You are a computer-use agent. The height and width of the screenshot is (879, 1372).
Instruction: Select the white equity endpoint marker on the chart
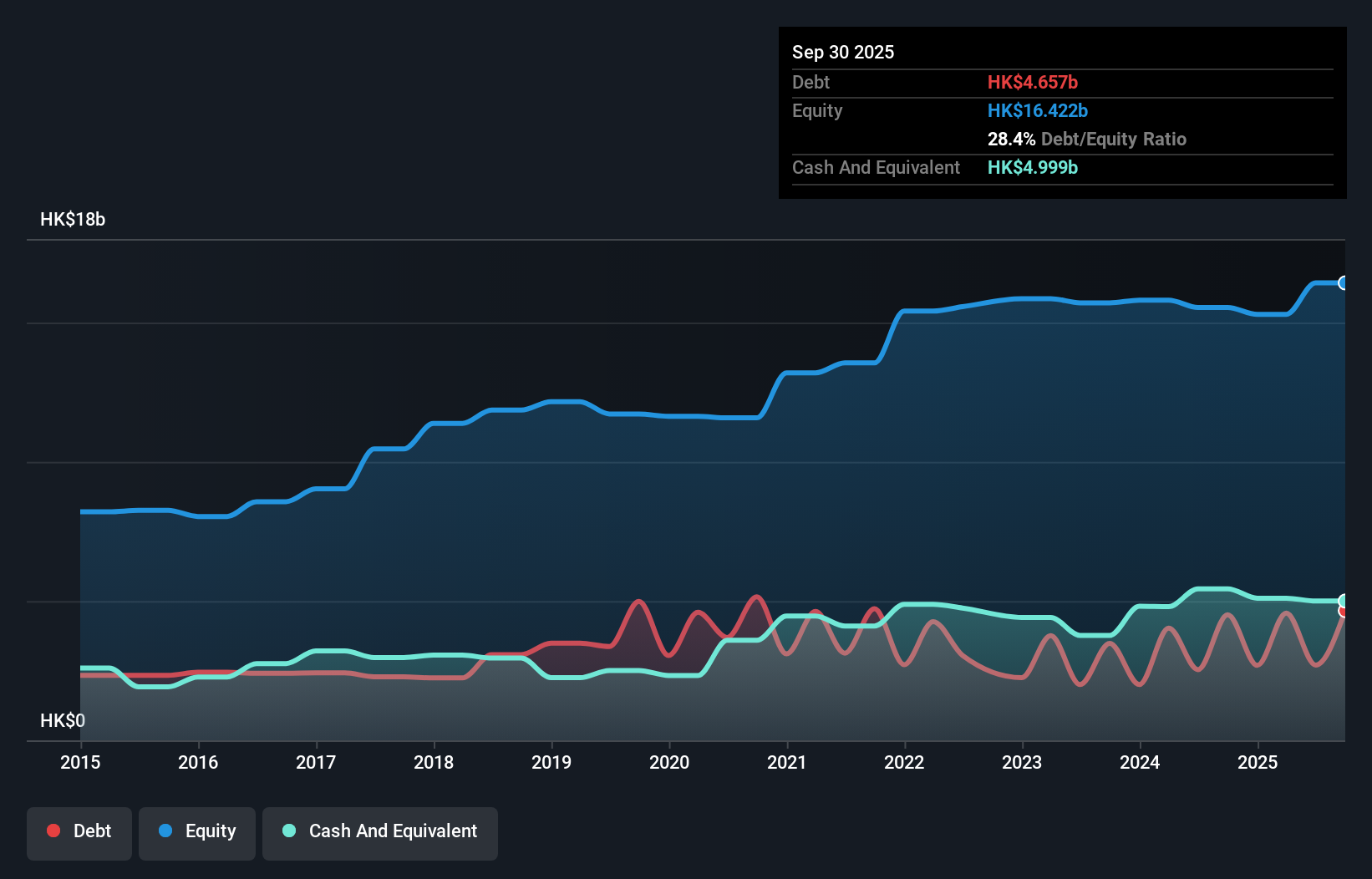[1343, 282]
